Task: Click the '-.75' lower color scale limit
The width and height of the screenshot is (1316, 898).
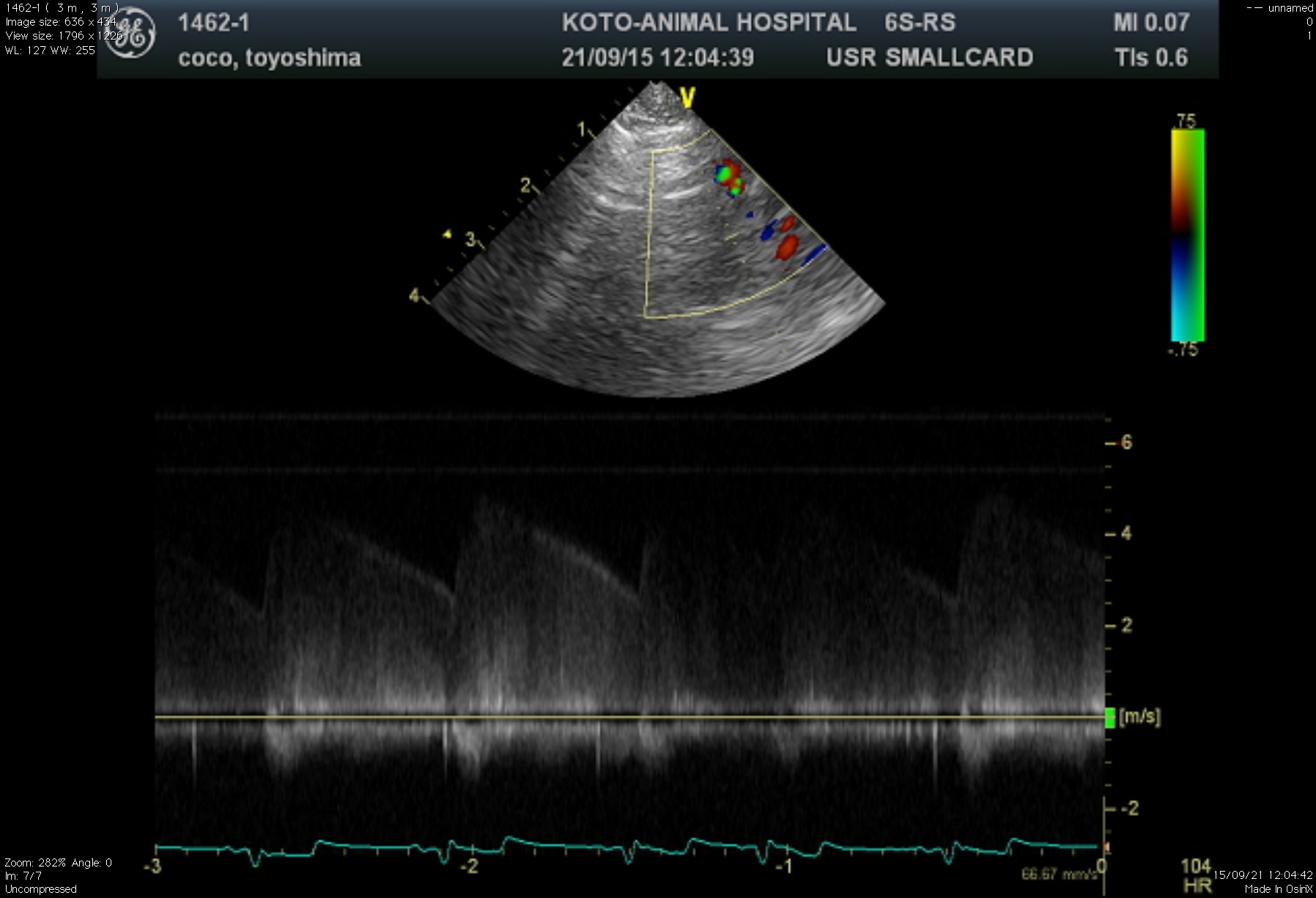Action: (1184, 349)
